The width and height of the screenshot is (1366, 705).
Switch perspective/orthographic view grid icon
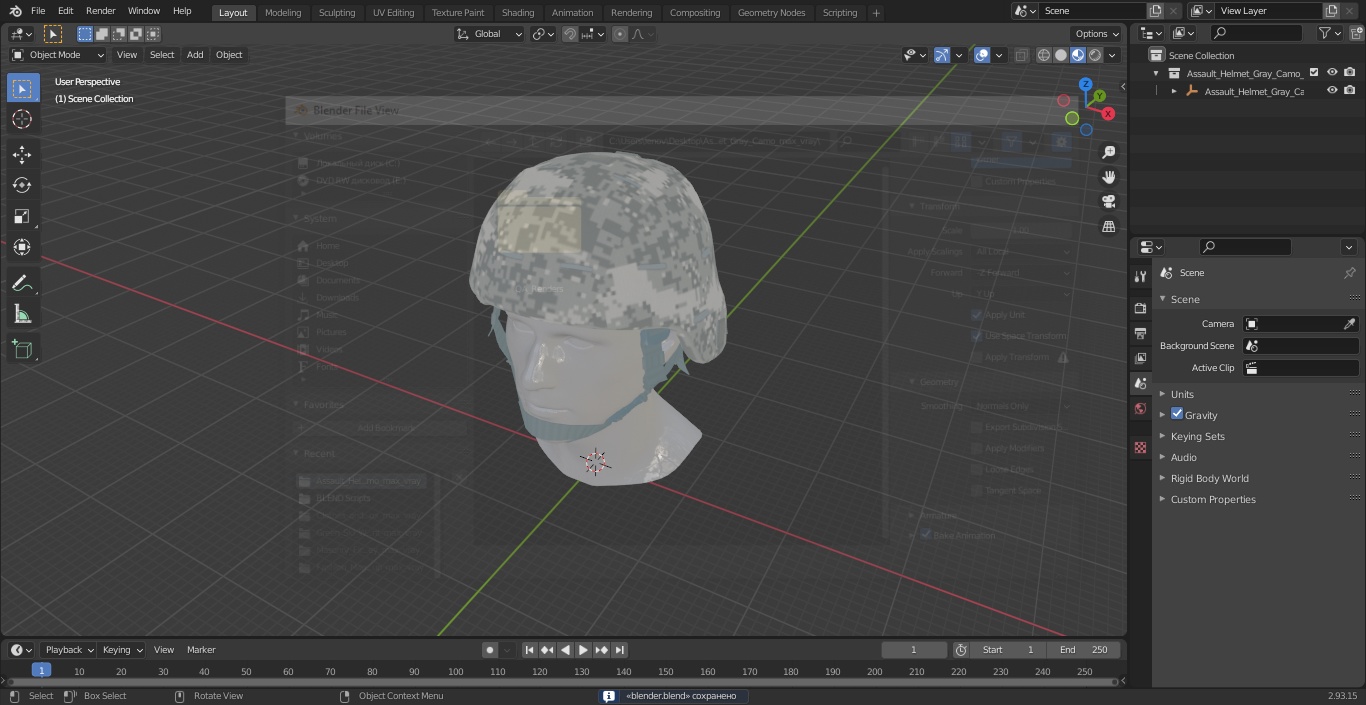point(1108,227)
